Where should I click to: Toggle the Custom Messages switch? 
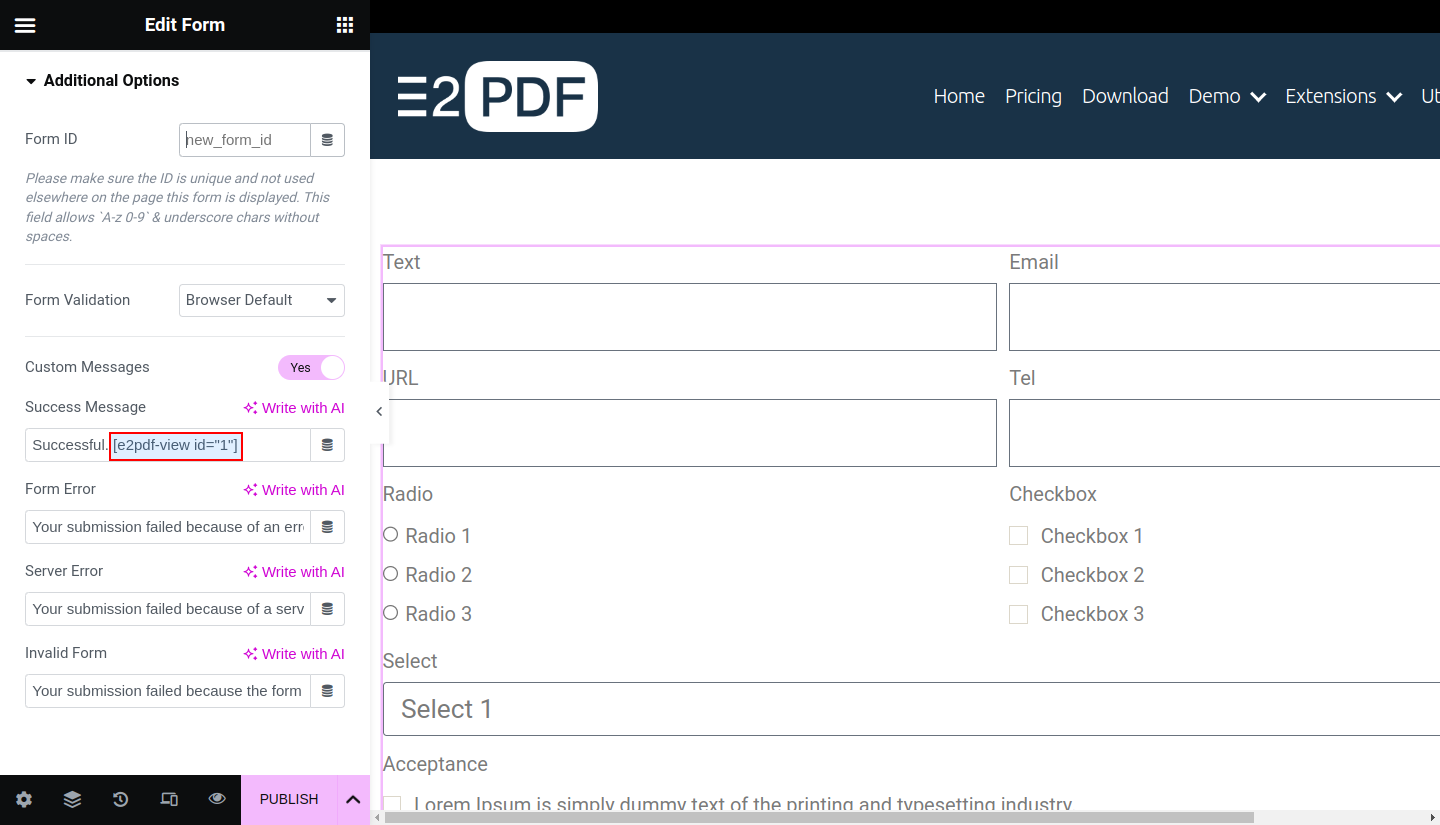coord(311,368)
